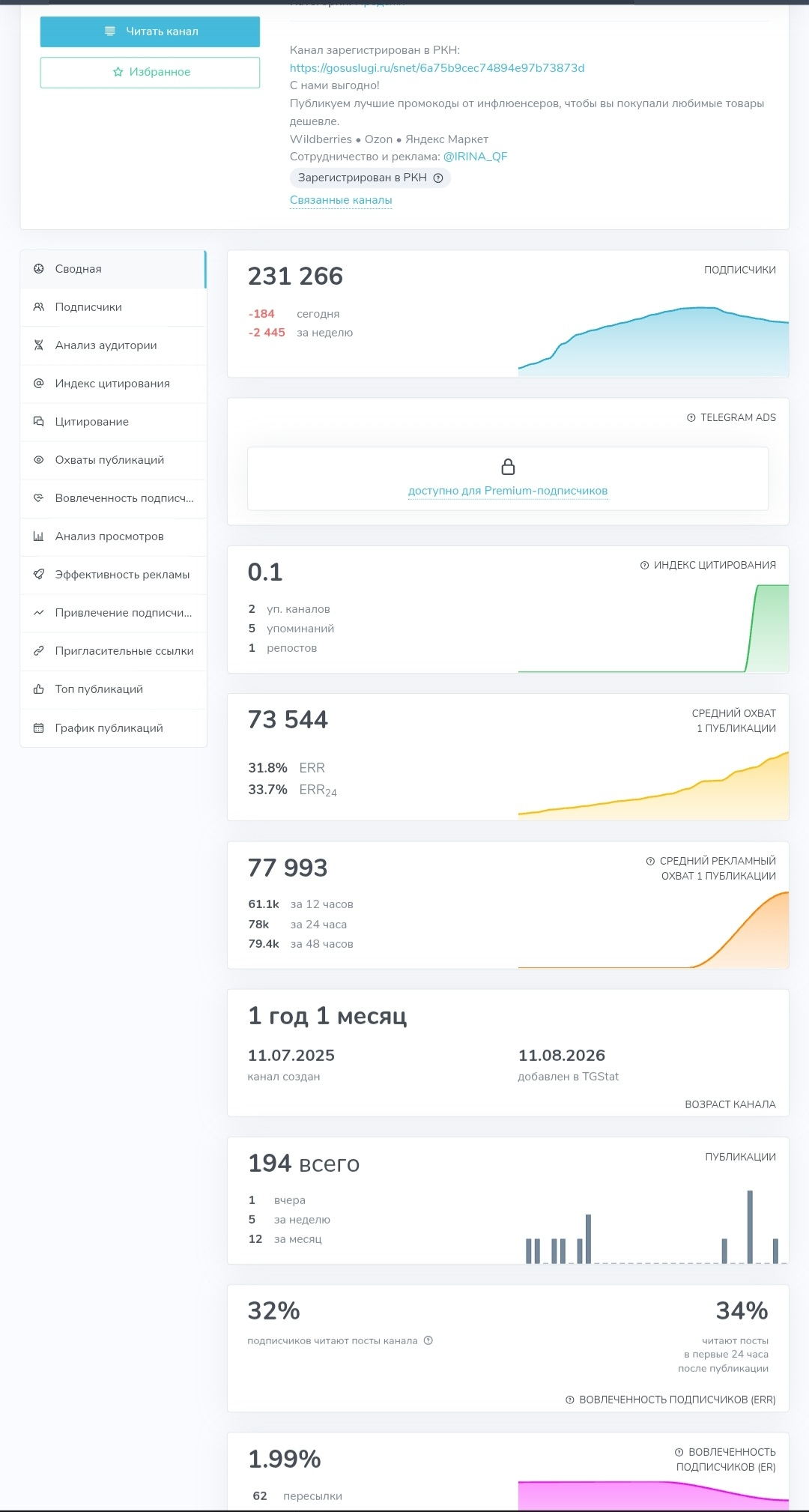This screenshot has width=809, height=1512.
Task: Open the Сводная section
Action: point(113,269)
